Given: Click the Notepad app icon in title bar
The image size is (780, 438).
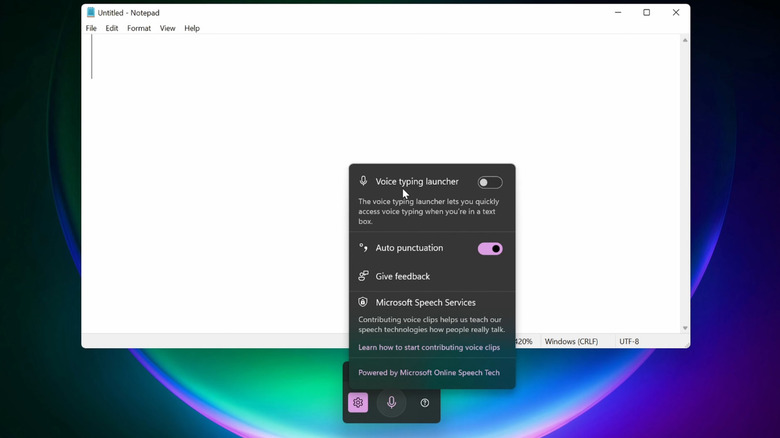Looking at the screenshot, I should (x=91, y=13).
